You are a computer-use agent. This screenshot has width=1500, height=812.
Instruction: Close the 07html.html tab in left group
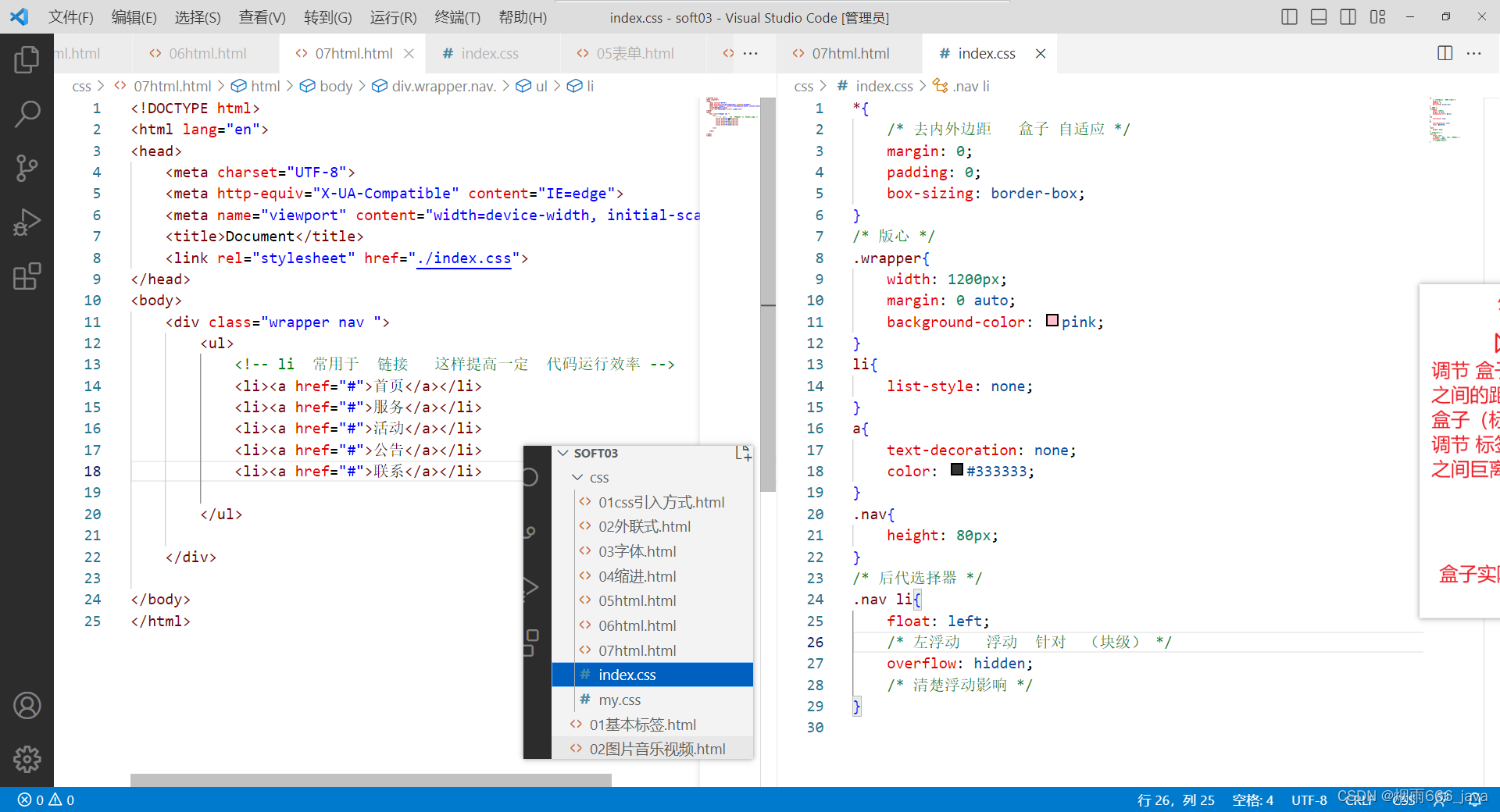pyautogui.click(x=409, y=53)
